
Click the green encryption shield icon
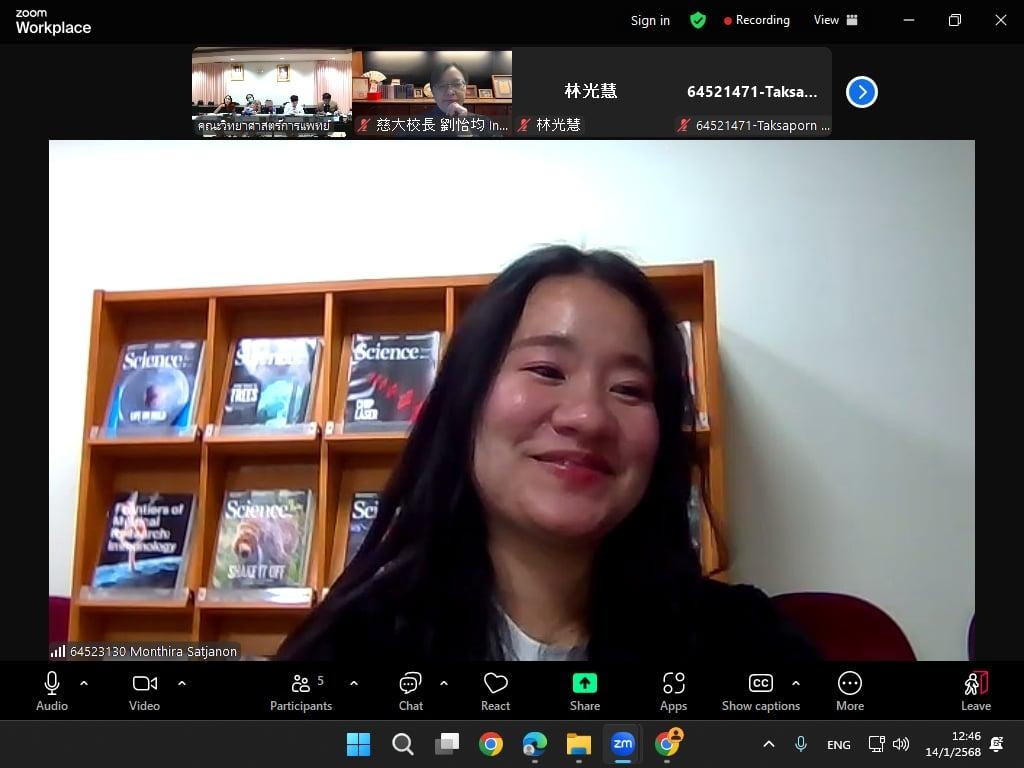[698, 20]
